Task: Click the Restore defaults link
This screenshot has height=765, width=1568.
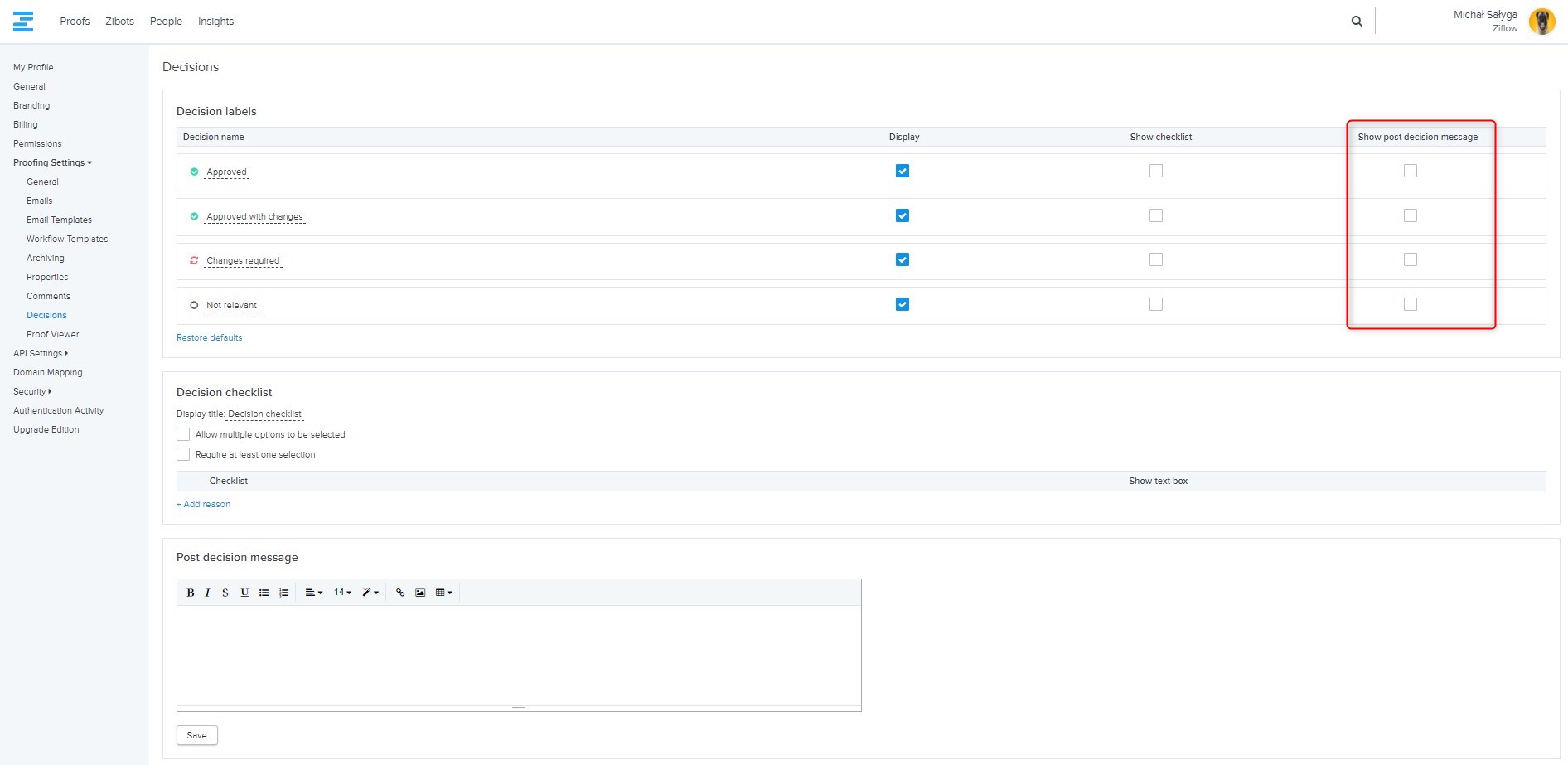Action: coord(210,337)
